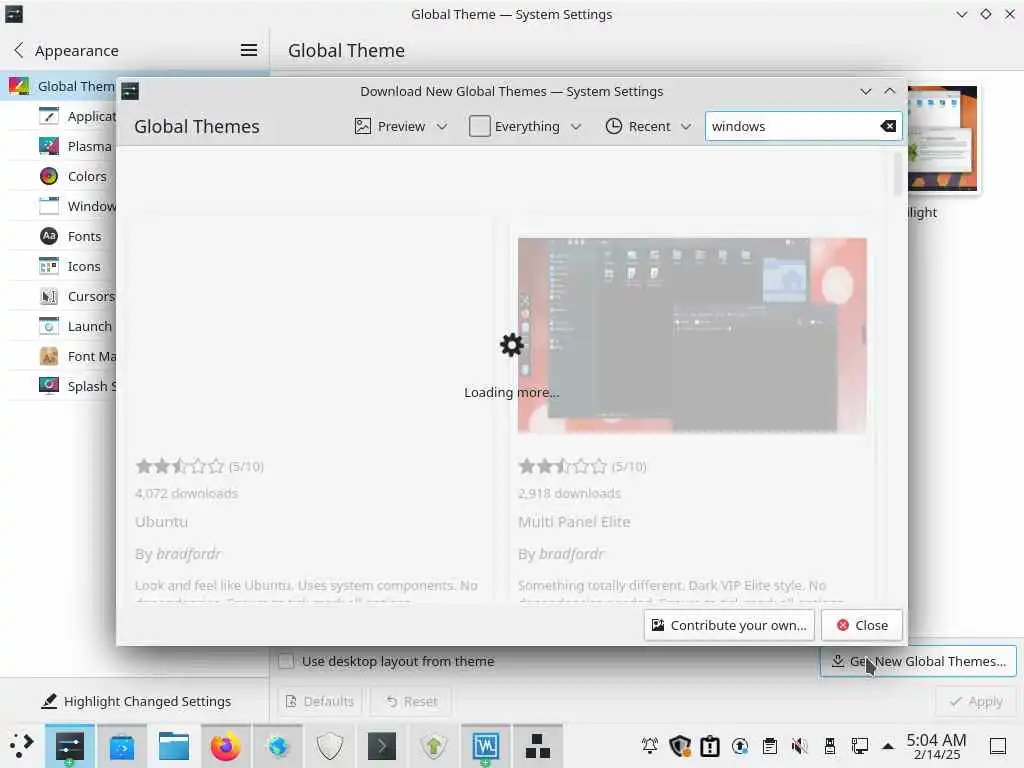The image size is (1024, 768).
Task: Open Discover software center from taskbar
Action: click(x=121, y=746)
